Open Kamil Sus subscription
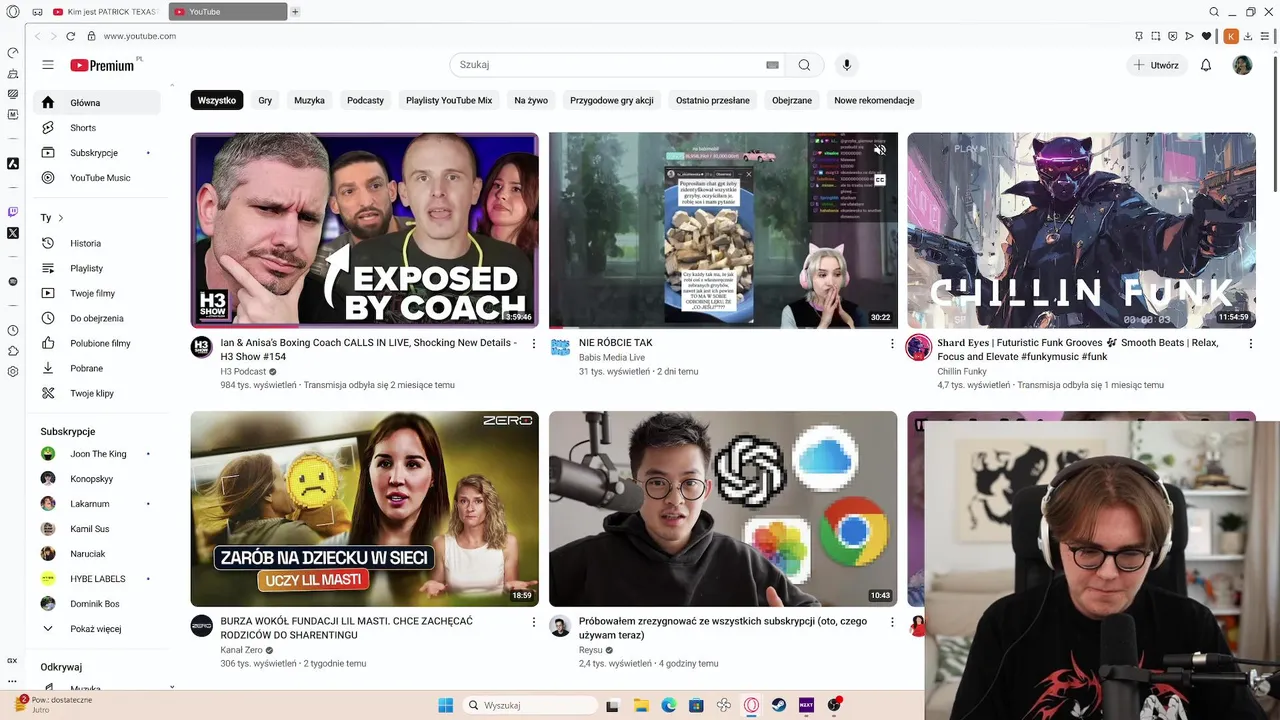 click(x=96, y=529)
